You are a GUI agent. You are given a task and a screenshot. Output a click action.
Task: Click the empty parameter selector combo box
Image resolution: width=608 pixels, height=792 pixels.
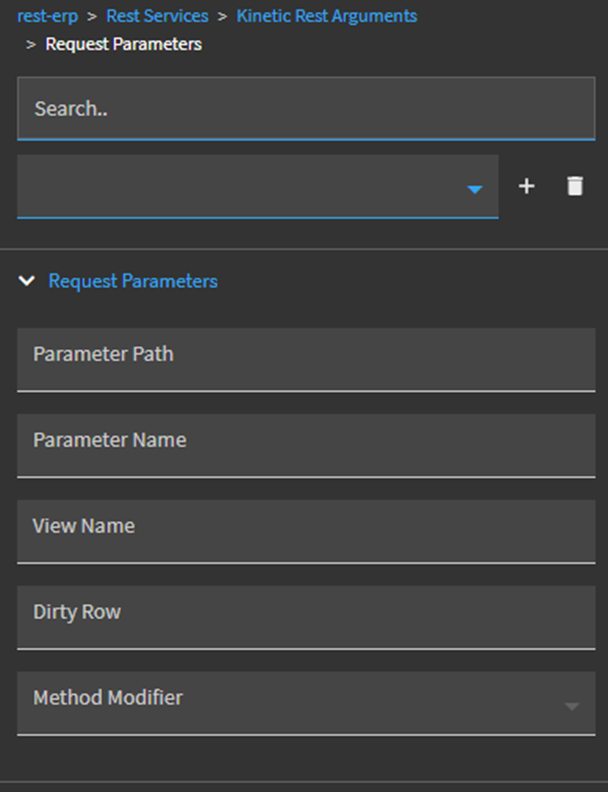click(240, 186)
